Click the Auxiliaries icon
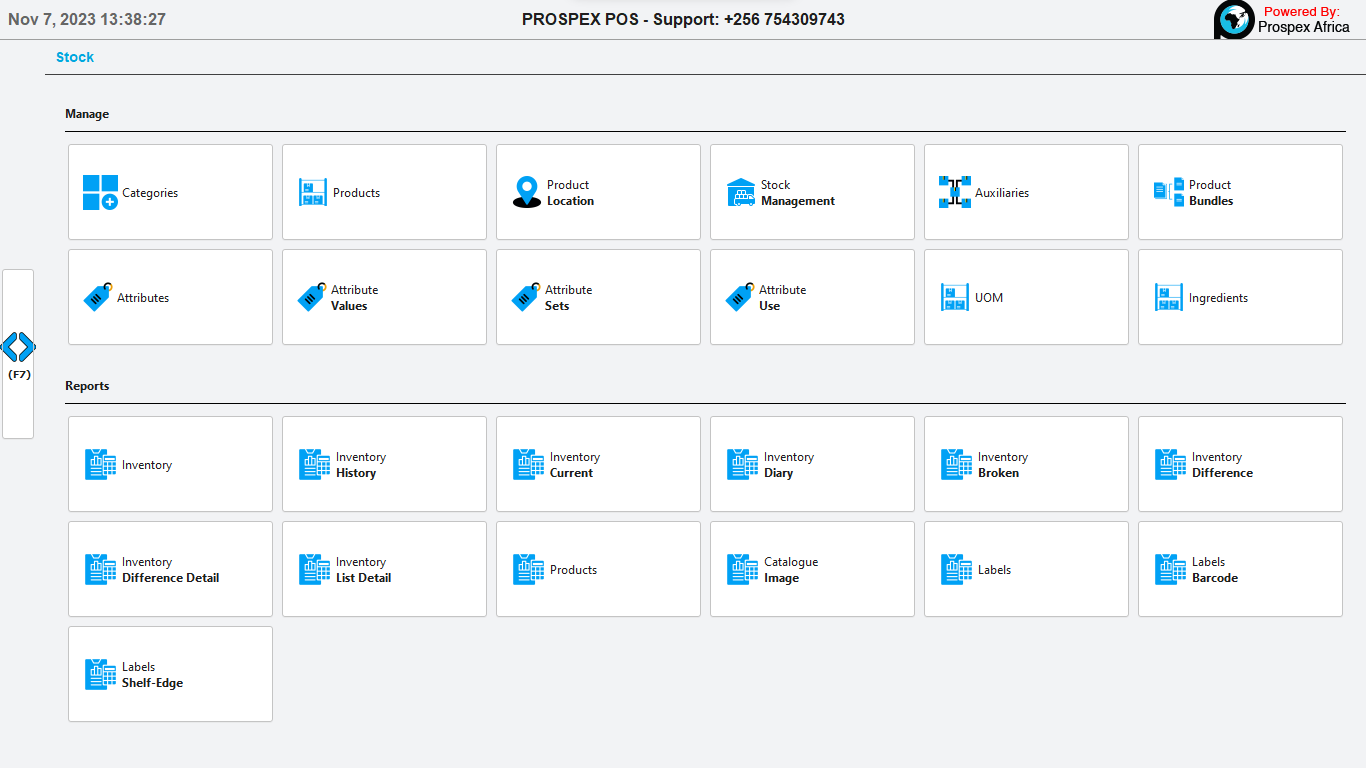This screenshot has height=768, width=1366. coord(955,192)
